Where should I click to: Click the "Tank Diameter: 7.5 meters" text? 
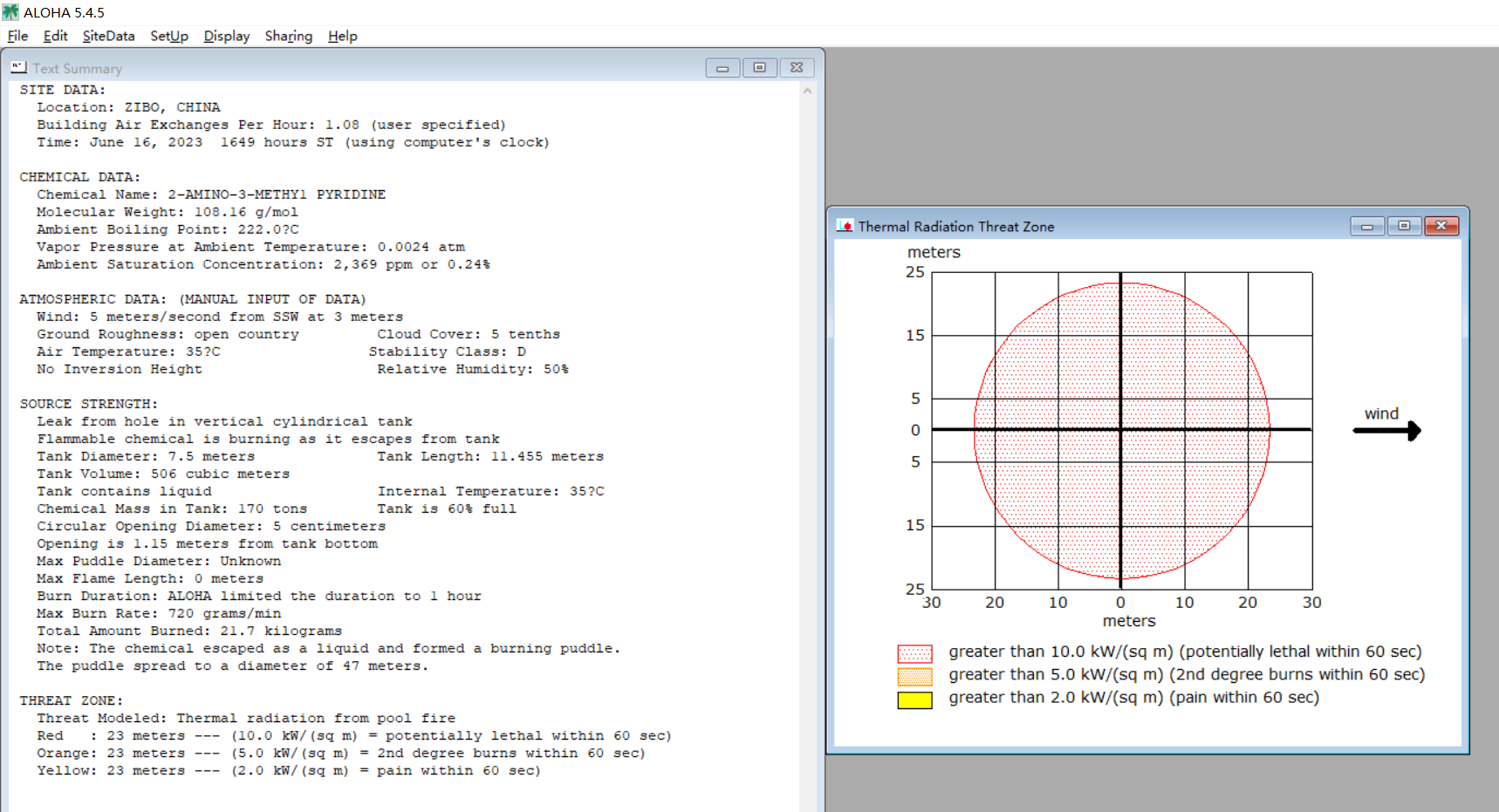(146, 456)
